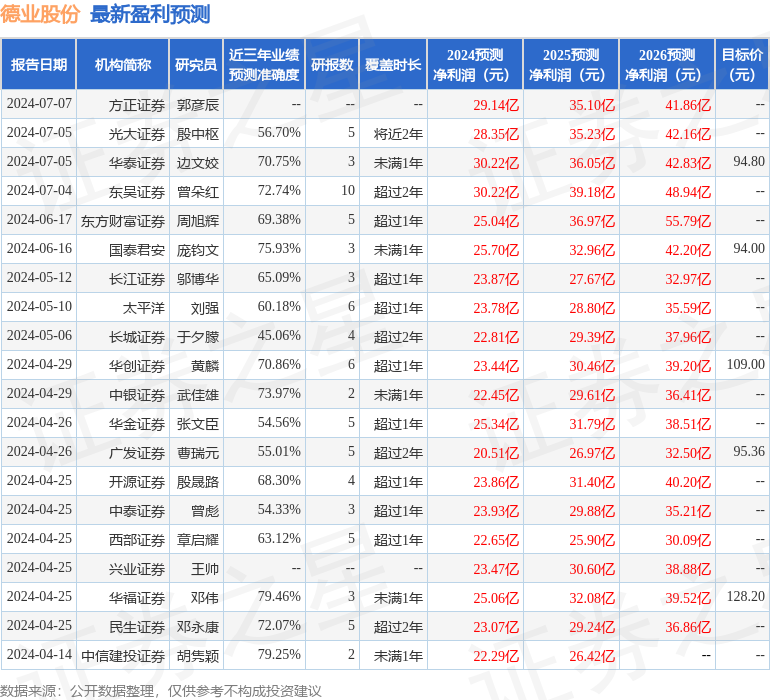Click the 德业股份 title text

tap(40, 14)
